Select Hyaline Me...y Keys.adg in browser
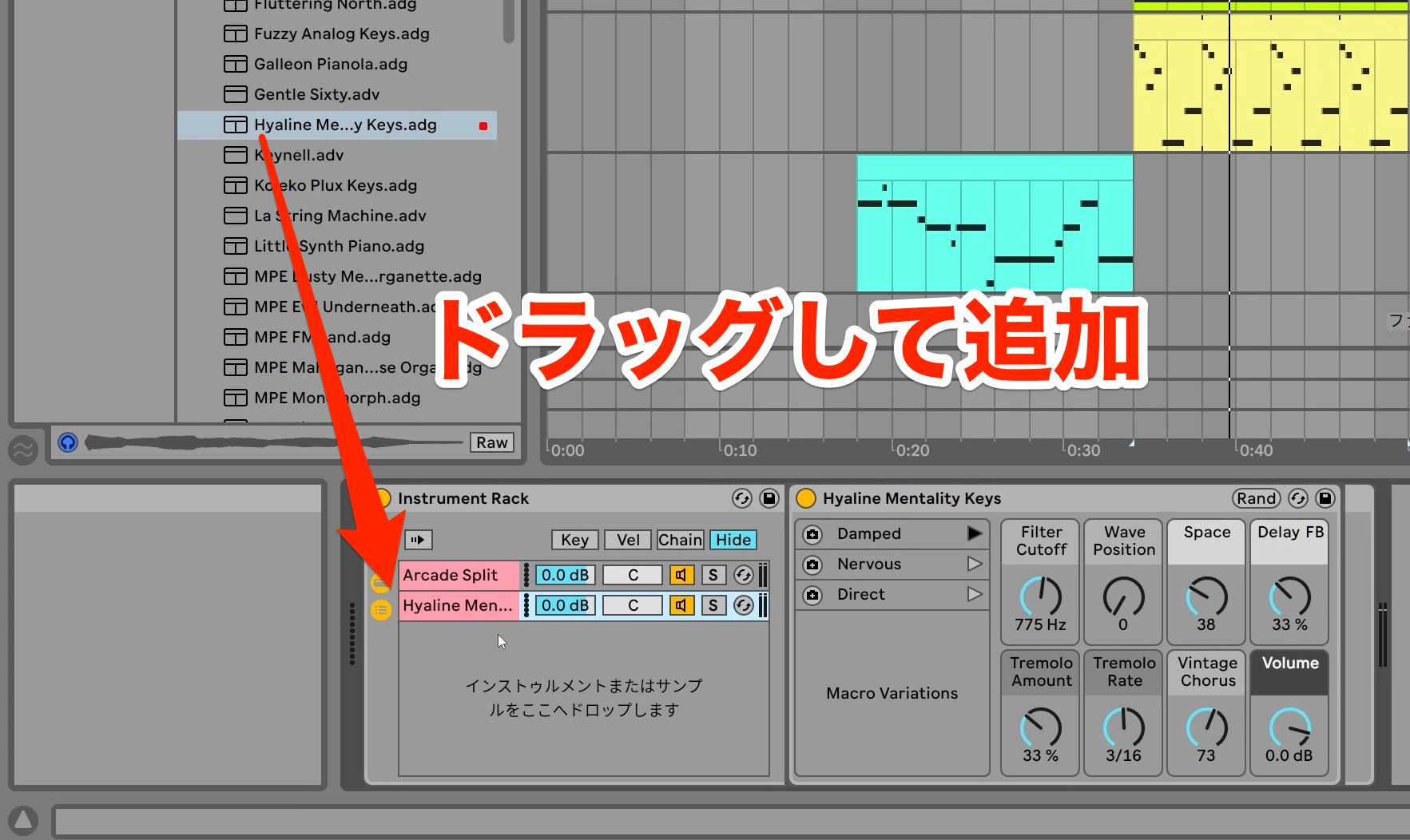The height and width of the screenshot is (840, 1410). pos(337,125)
